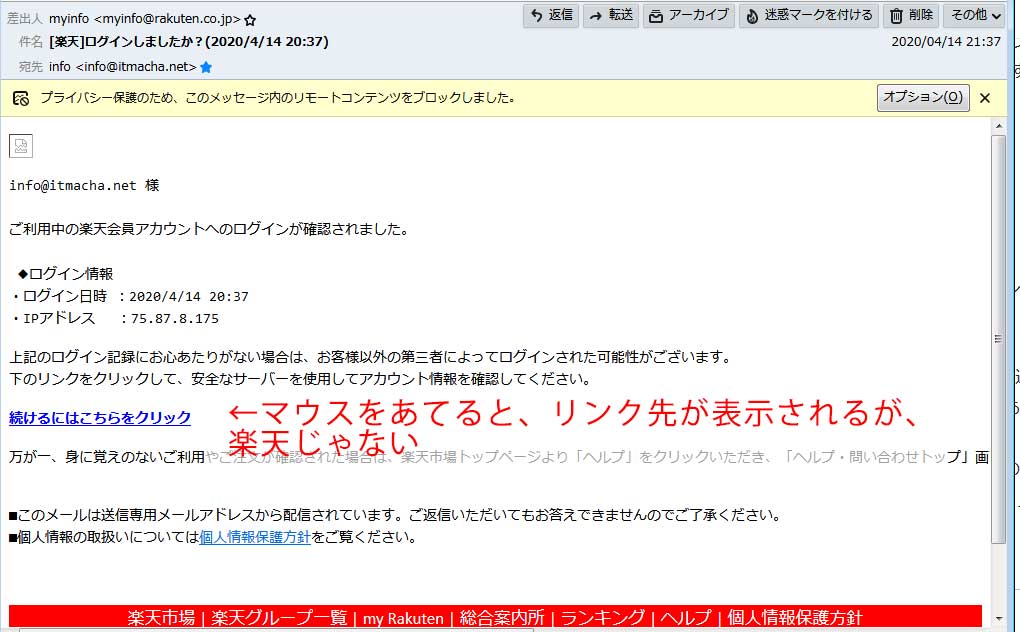Screen dimensions: 1020x632
Task: Toggle the blue star beside recipient info@itmacha.net
Action: (206, 67)
